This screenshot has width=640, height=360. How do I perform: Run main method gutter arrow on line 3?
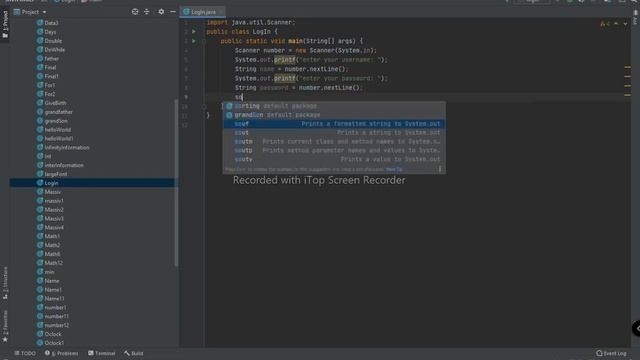pyautogui.click(x=194, y=41)
